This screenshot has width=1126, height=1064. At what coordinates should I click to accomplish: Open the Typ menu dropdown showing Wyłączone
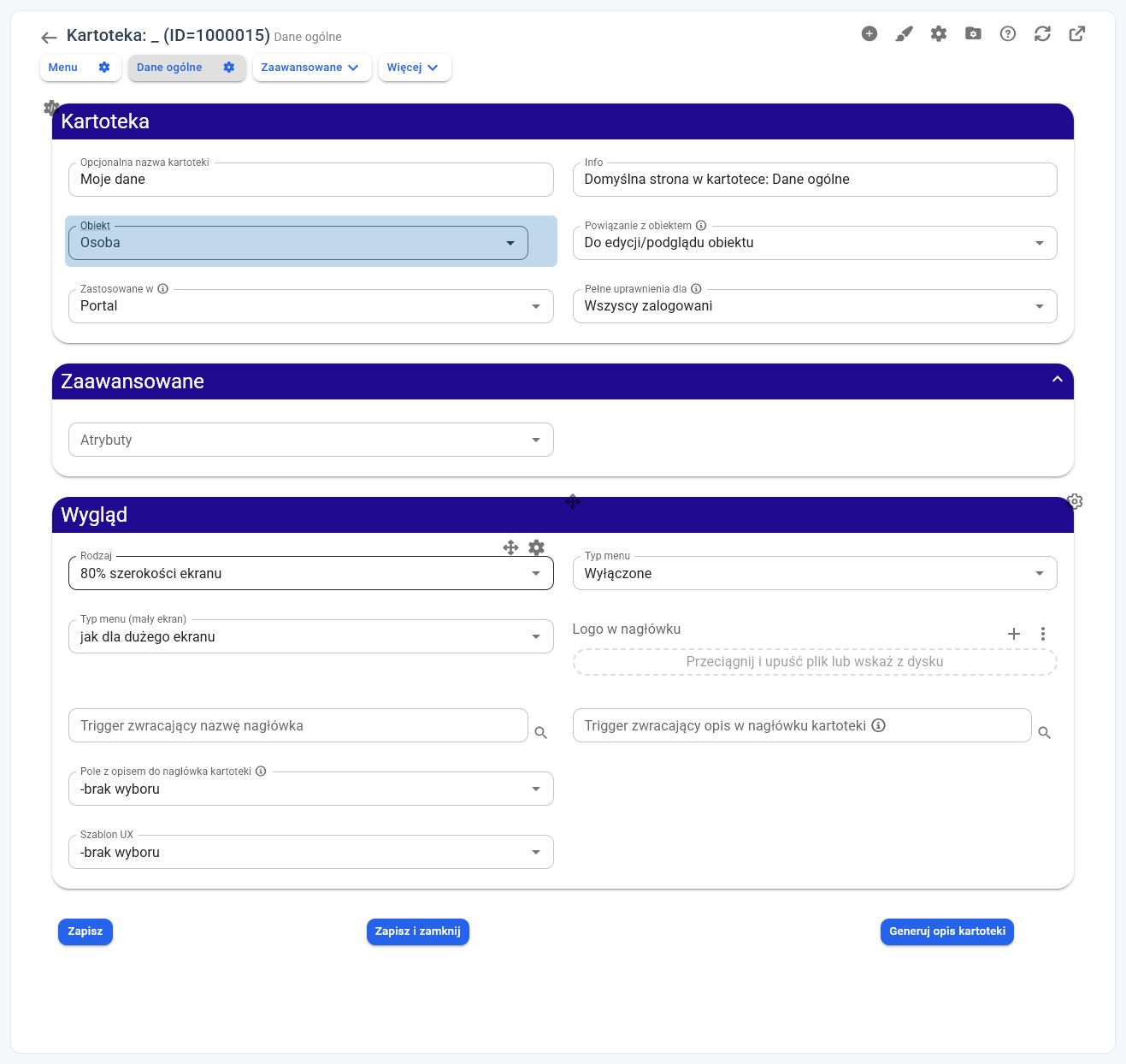pyautogui.click(x=815, y=573)
